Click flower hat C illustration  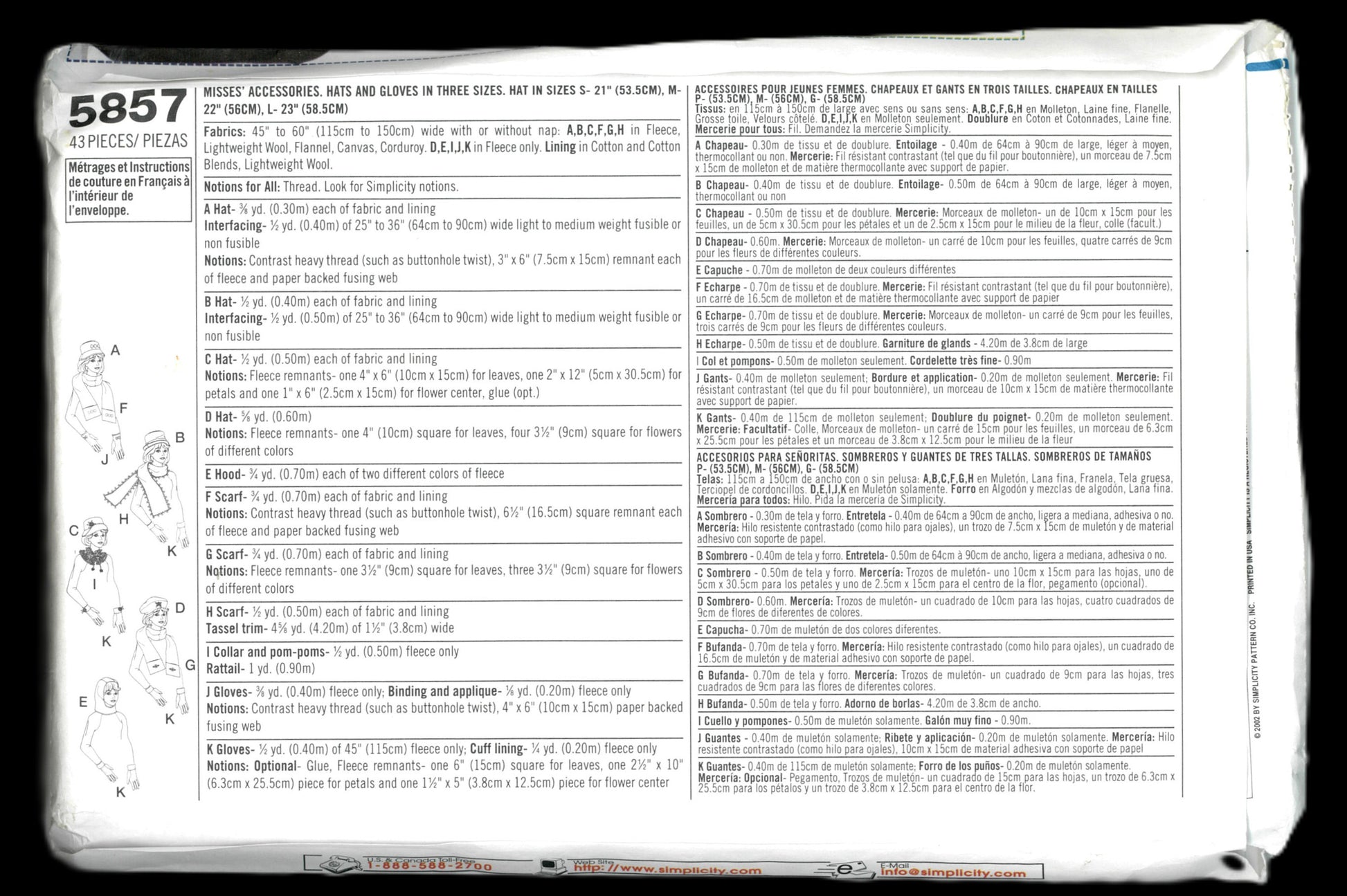pyautogui.click(x=92, y=526)
